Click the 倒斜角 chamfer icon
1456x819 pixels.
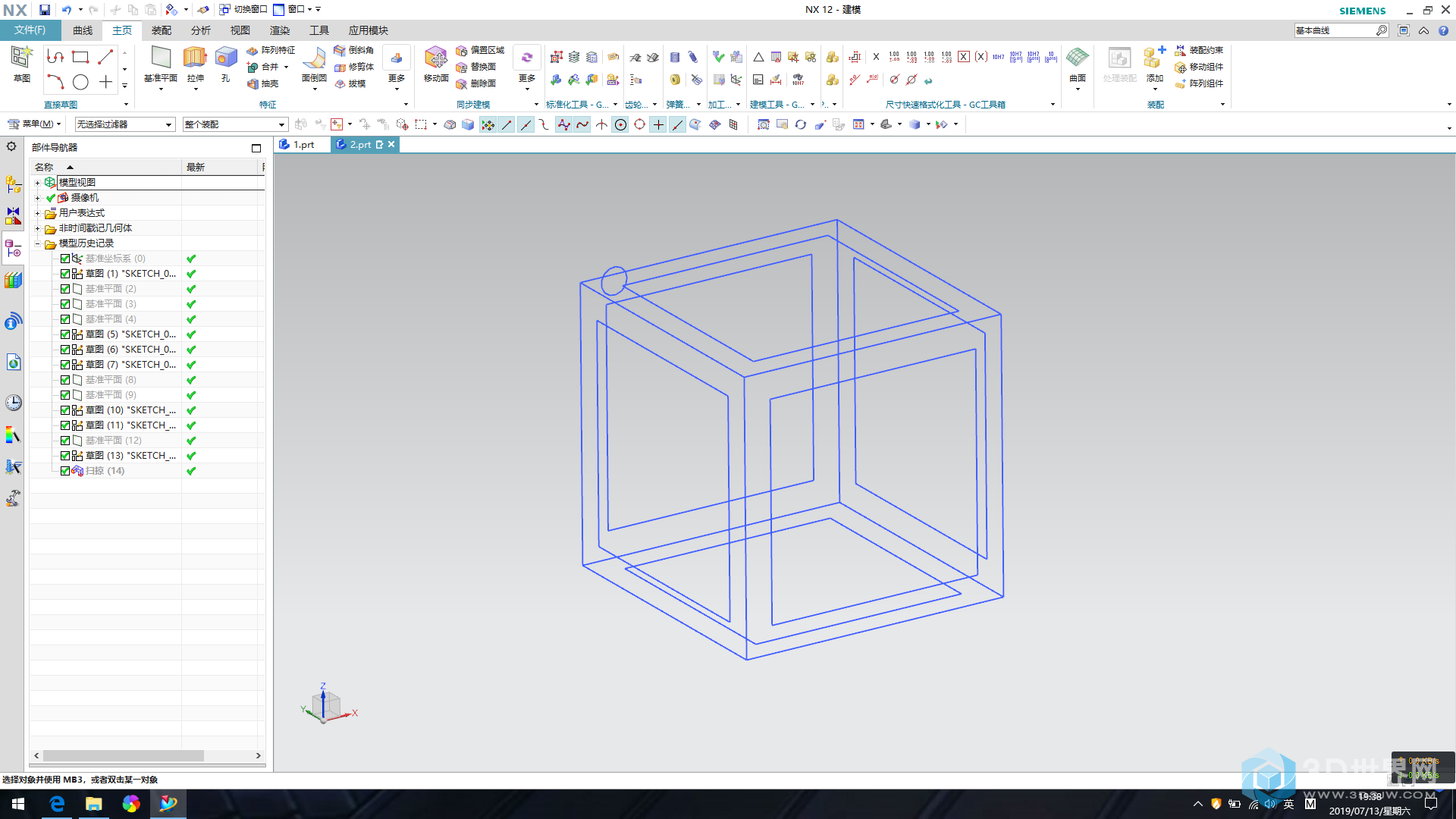(340, 51)
